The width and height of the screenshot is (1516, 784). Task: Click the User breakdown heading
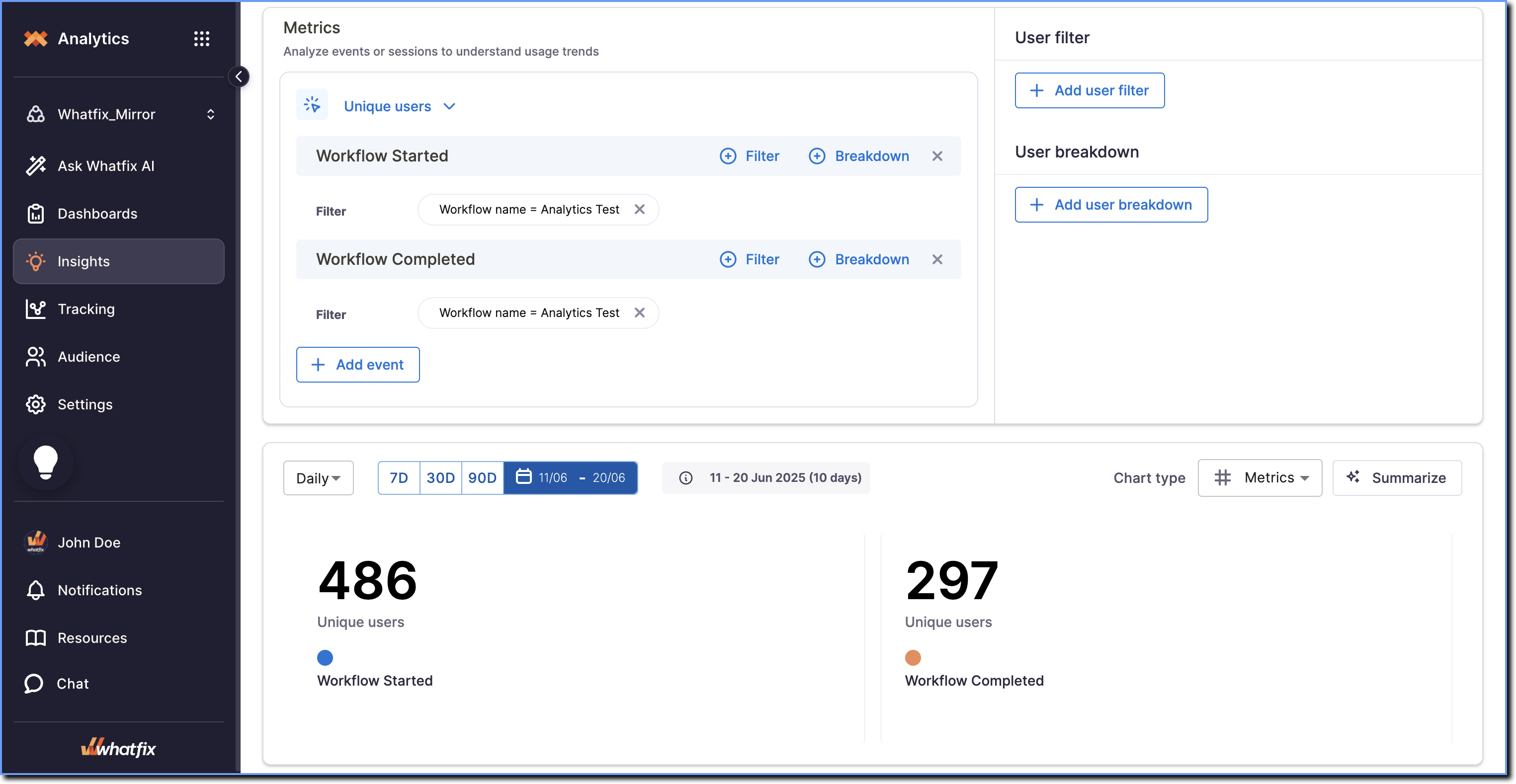coord(1077,152)
